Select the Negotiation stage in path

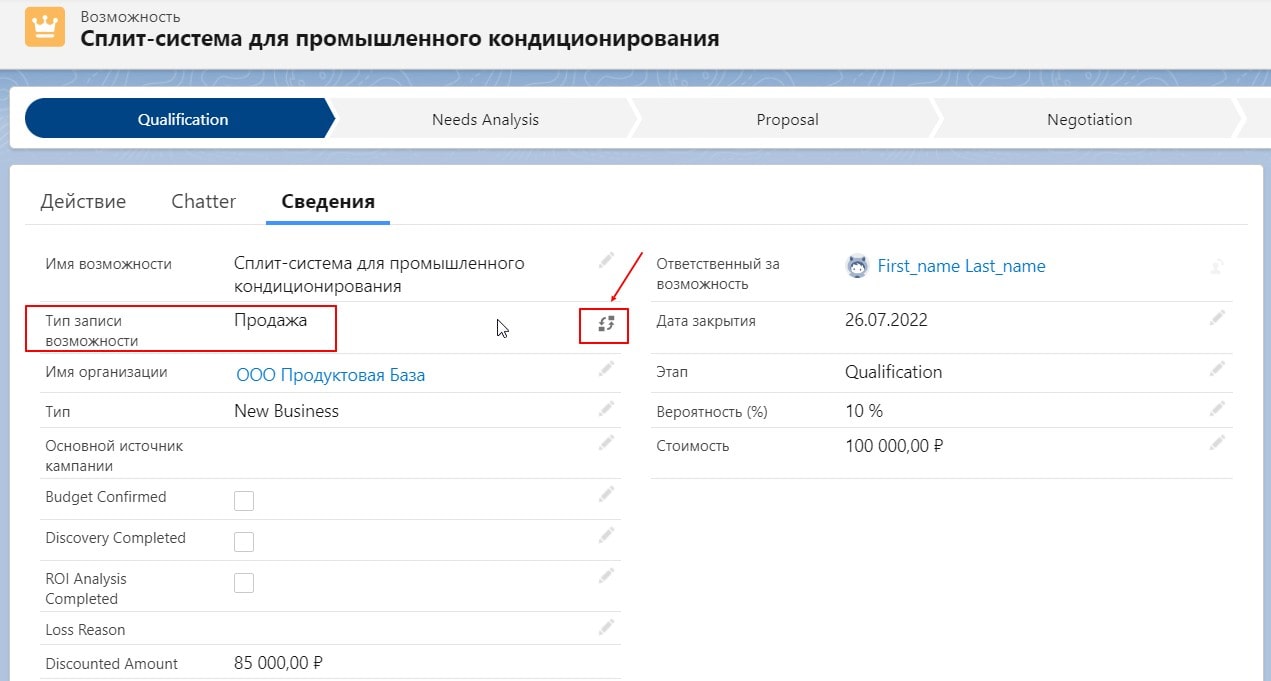click(1089, 119)
